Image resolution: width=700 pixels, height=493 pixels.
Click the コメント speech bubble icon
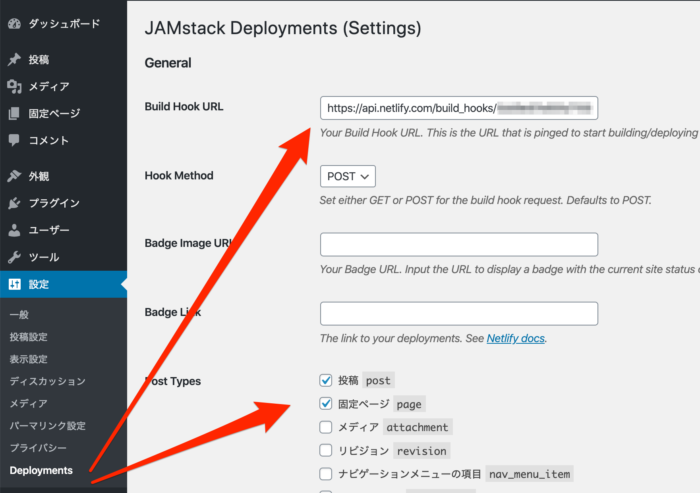[x=14, y=141]
